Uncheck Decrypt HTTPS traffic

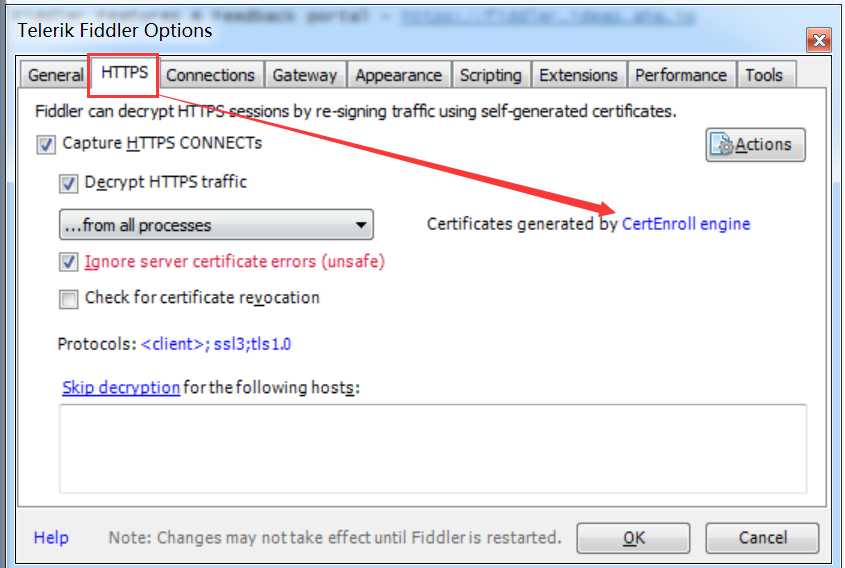pos(68,183)
